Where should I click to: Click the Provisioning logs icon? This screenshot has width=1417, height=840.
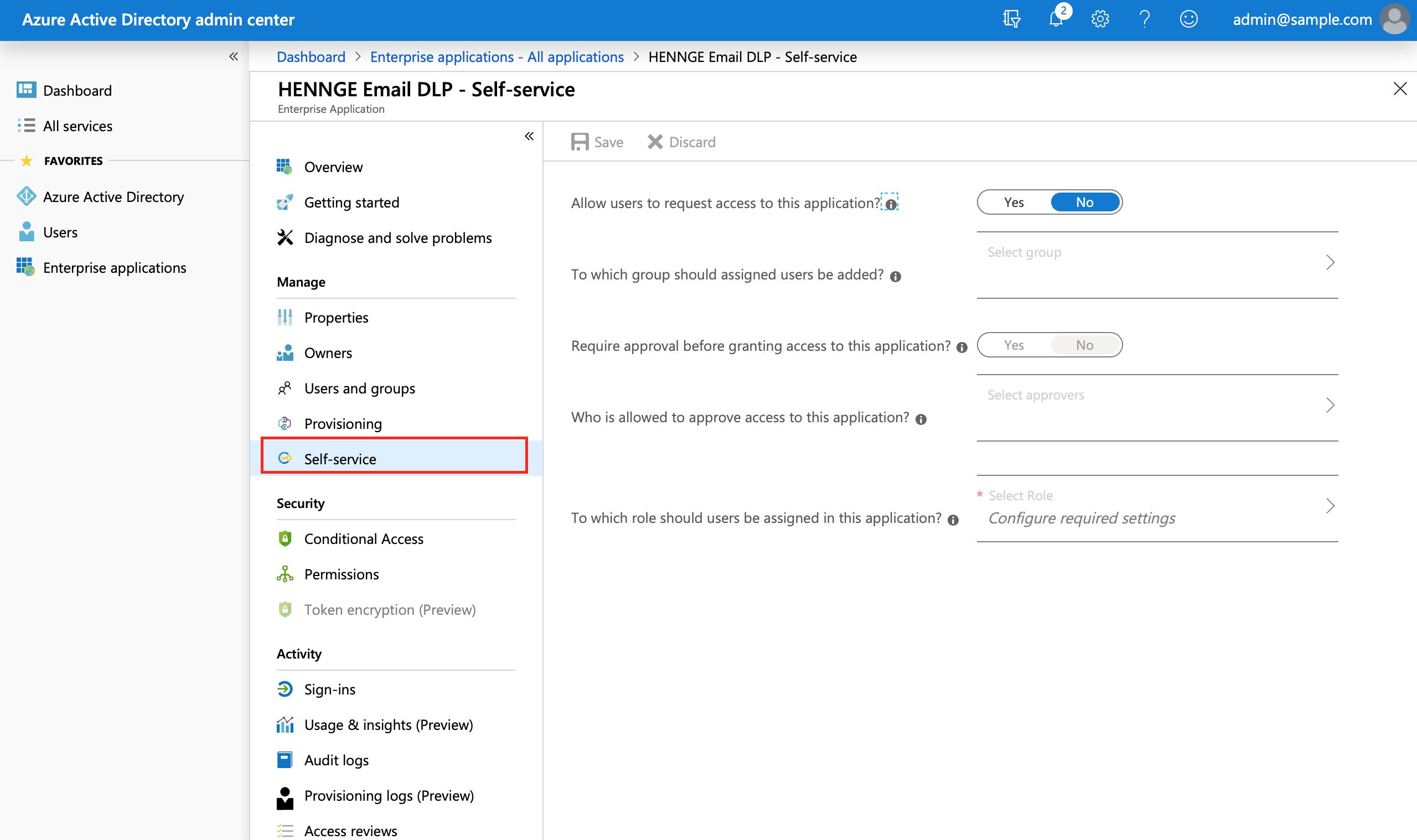[x=285, y=798]
